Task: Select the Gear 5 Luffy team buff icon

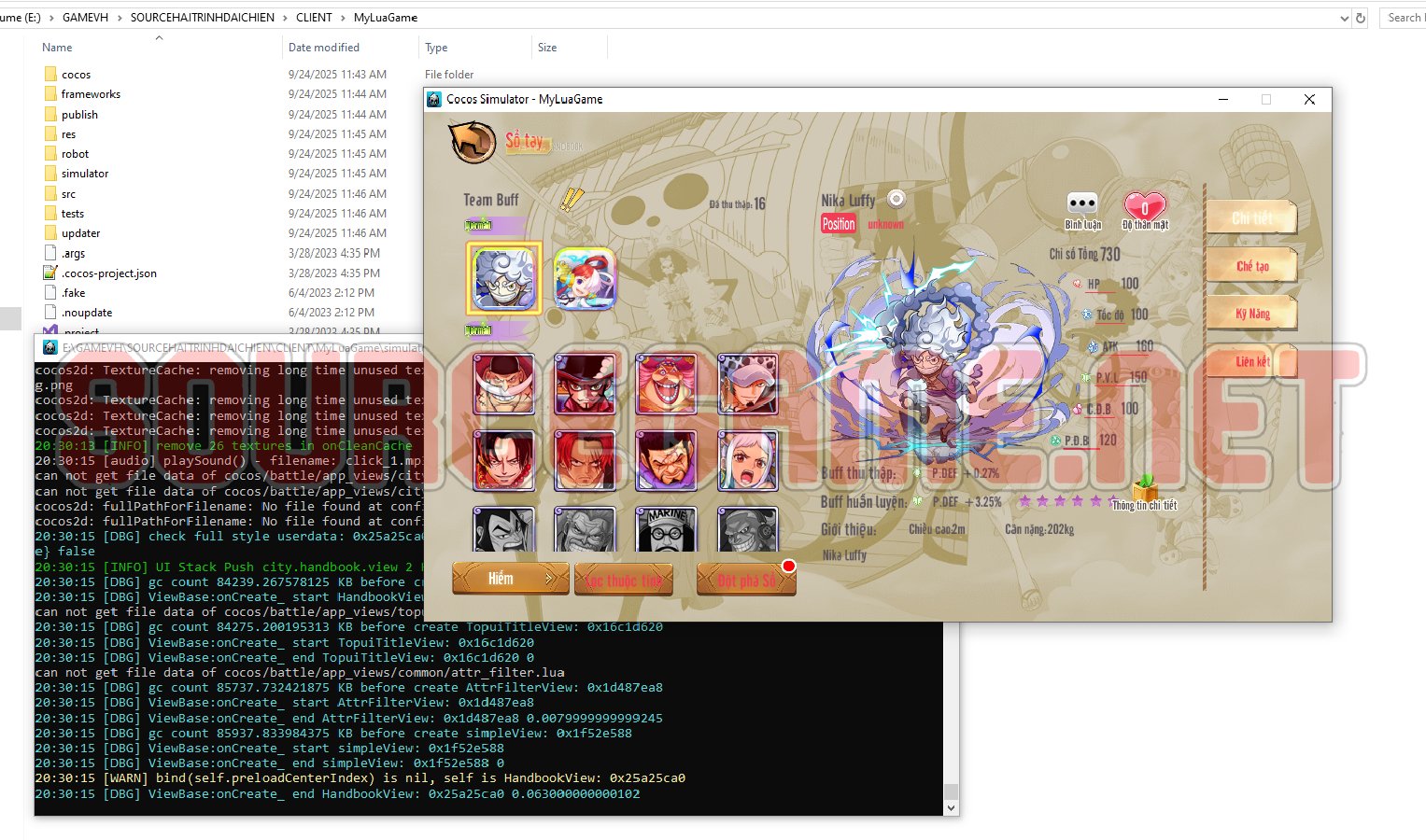Action: (x=504, y=276)
